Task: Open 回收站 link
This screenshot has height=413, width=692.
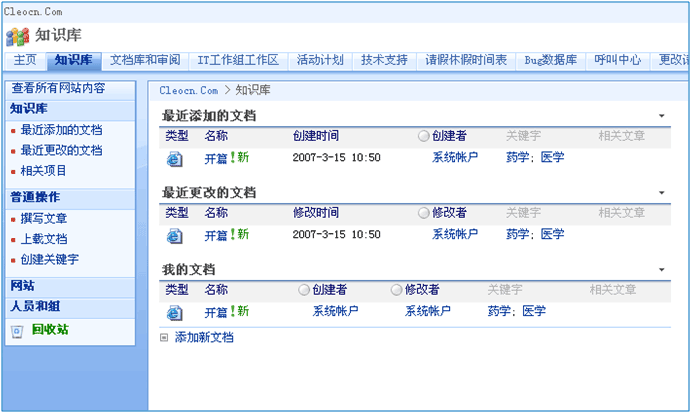Action: click(x=50, y=330)
